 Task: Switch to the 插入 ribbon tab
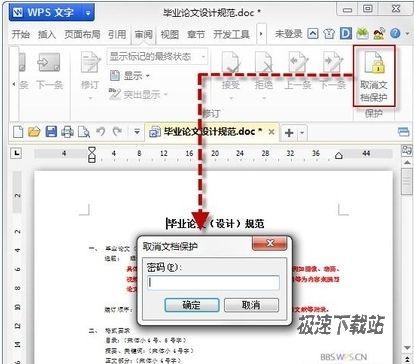pos(47,34)
